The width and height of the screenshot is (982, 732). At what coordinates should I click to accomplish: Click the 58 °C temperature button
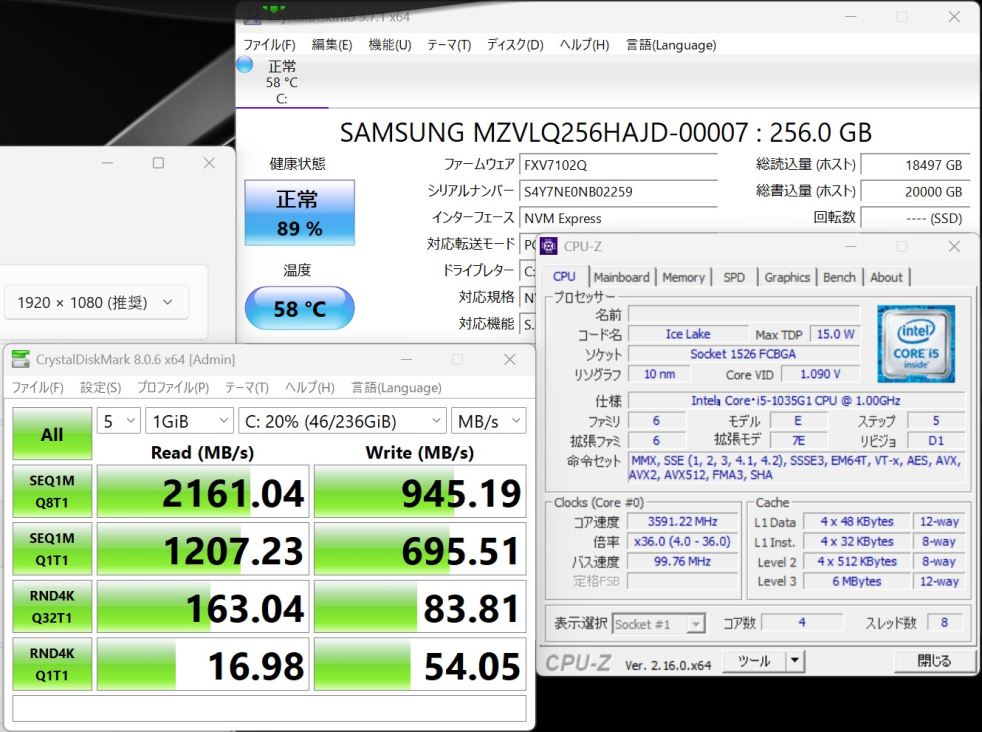tap(299, 308)
